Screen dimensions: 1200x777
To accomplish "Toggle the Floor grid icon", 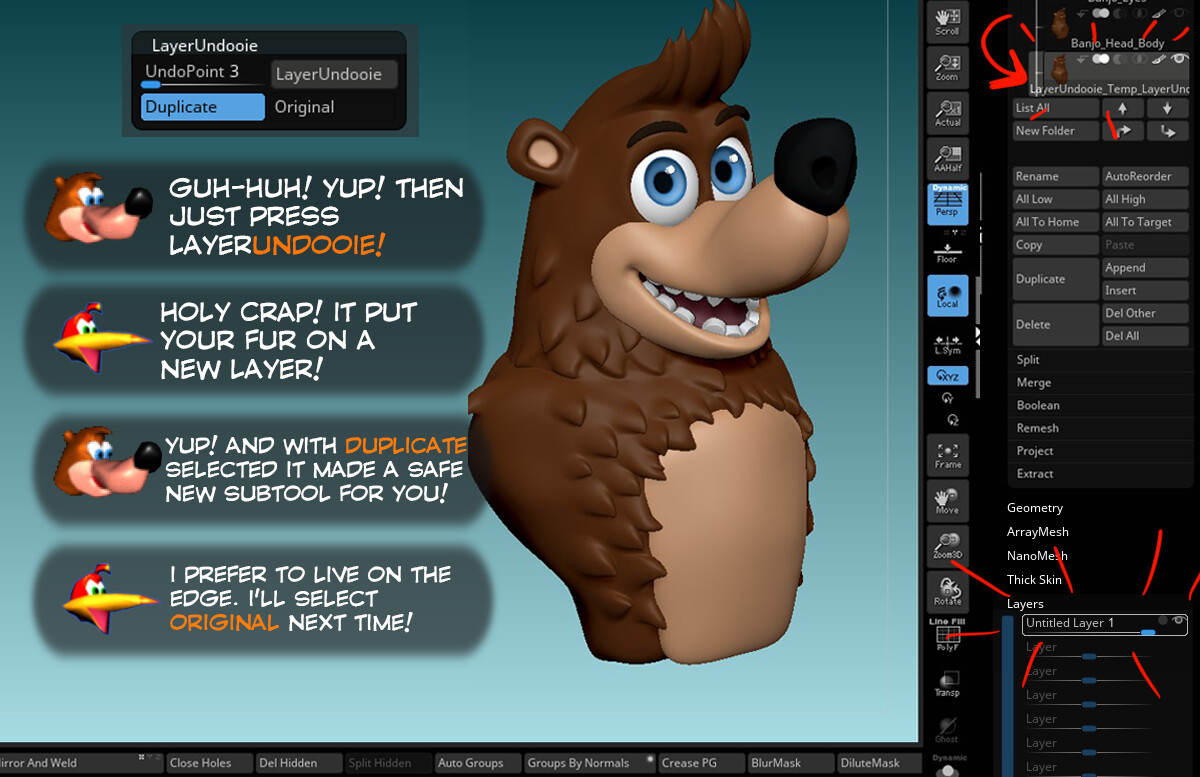I will (947, 252).
